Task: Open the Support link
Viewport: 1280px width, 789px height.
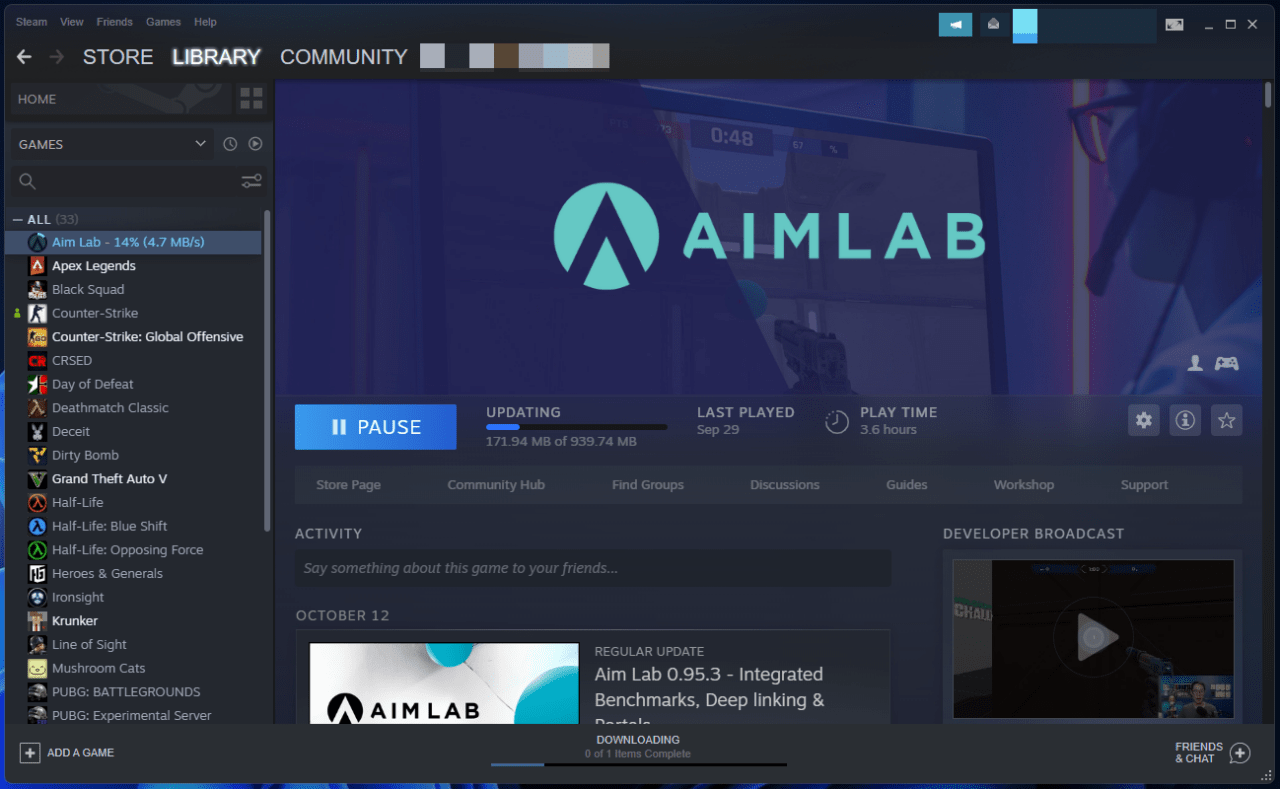Action: tap(1144, 485)
